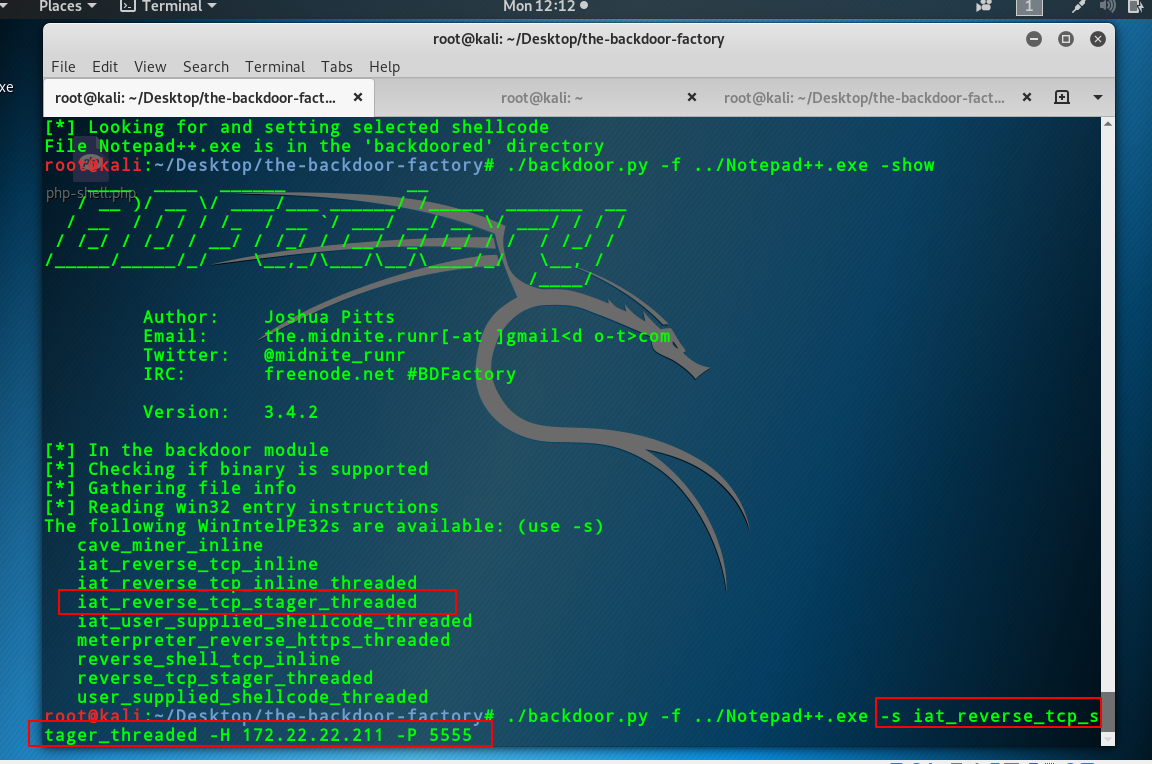Click the text cave_miner_inline

point(170,545)
